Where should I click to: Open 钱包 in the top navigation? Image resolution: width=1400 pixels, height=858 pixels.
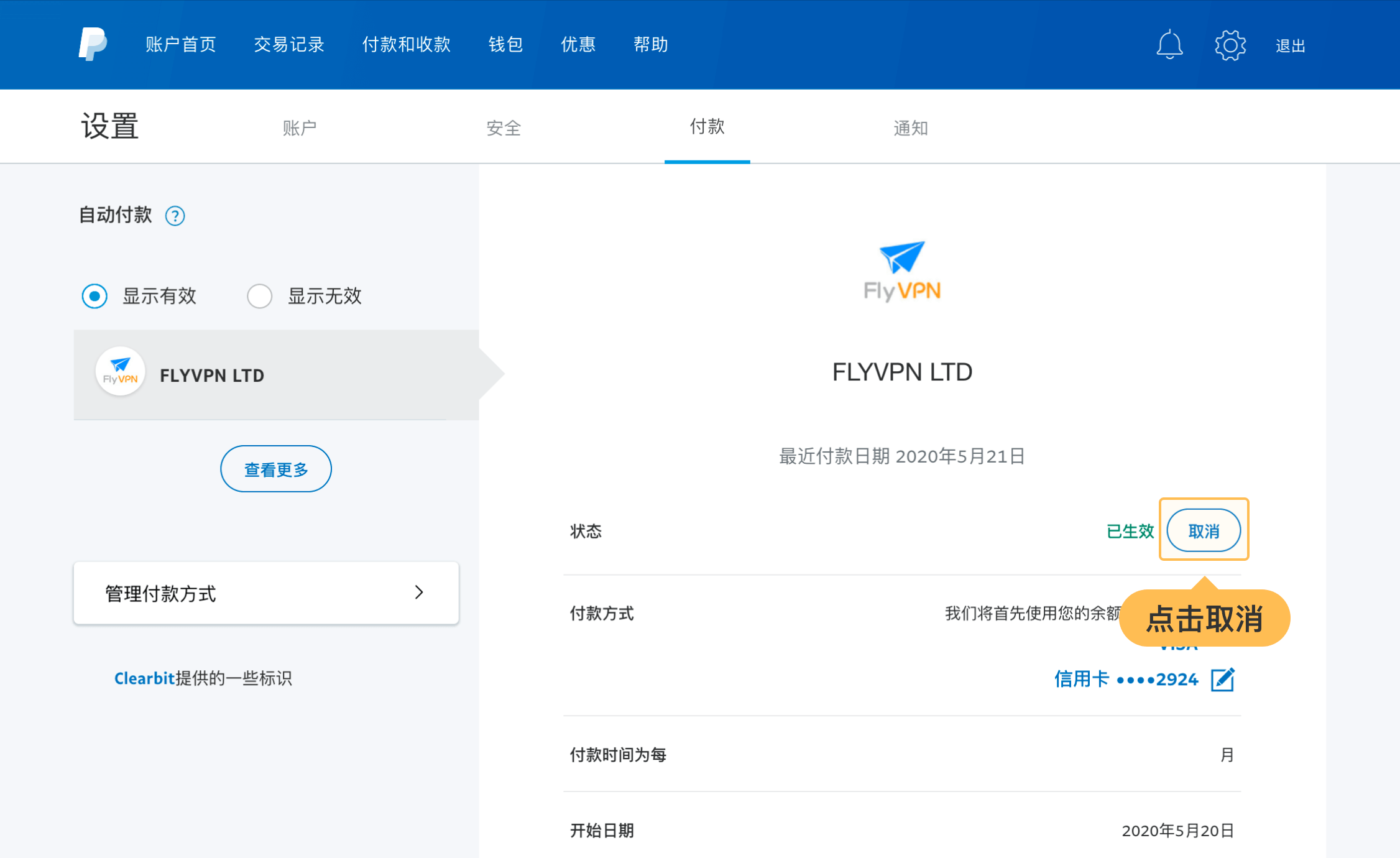point(505,45)
